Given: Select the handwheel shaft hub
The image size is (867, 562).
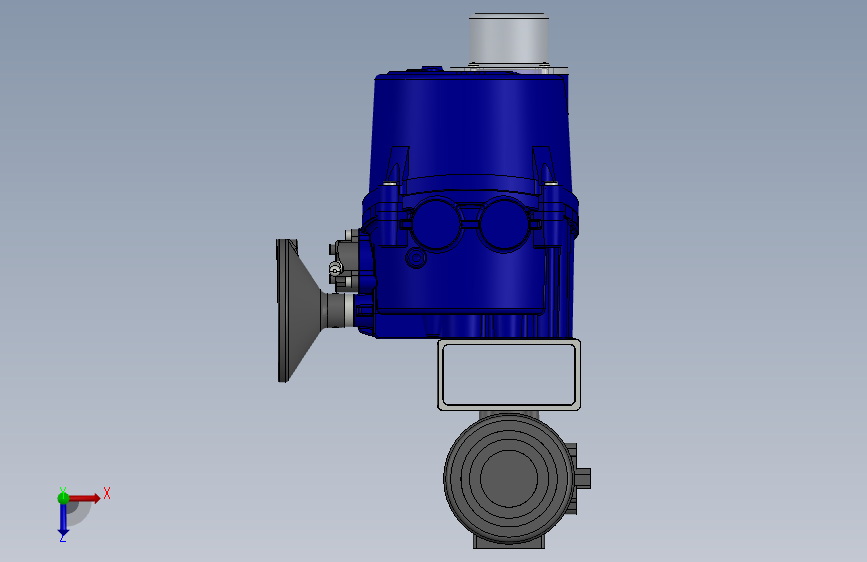Looking at the screenshot, I should pyautogui.click(x=336, y=310).
